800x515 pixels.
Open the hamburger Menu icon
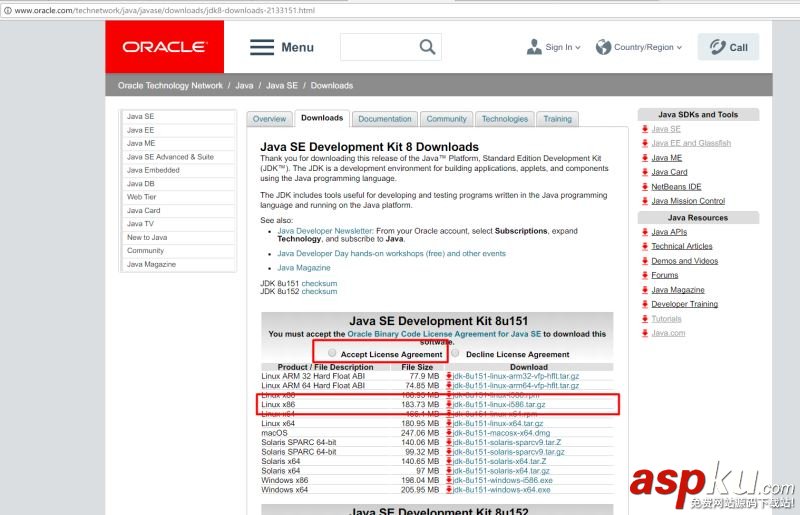262,47
